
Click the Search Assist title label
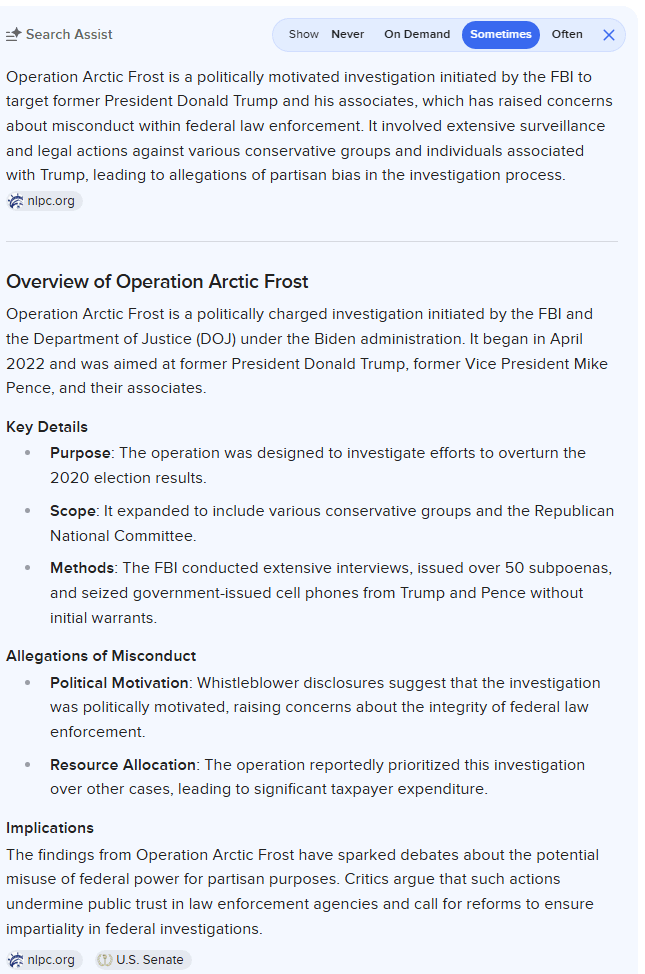click(69, 35)
